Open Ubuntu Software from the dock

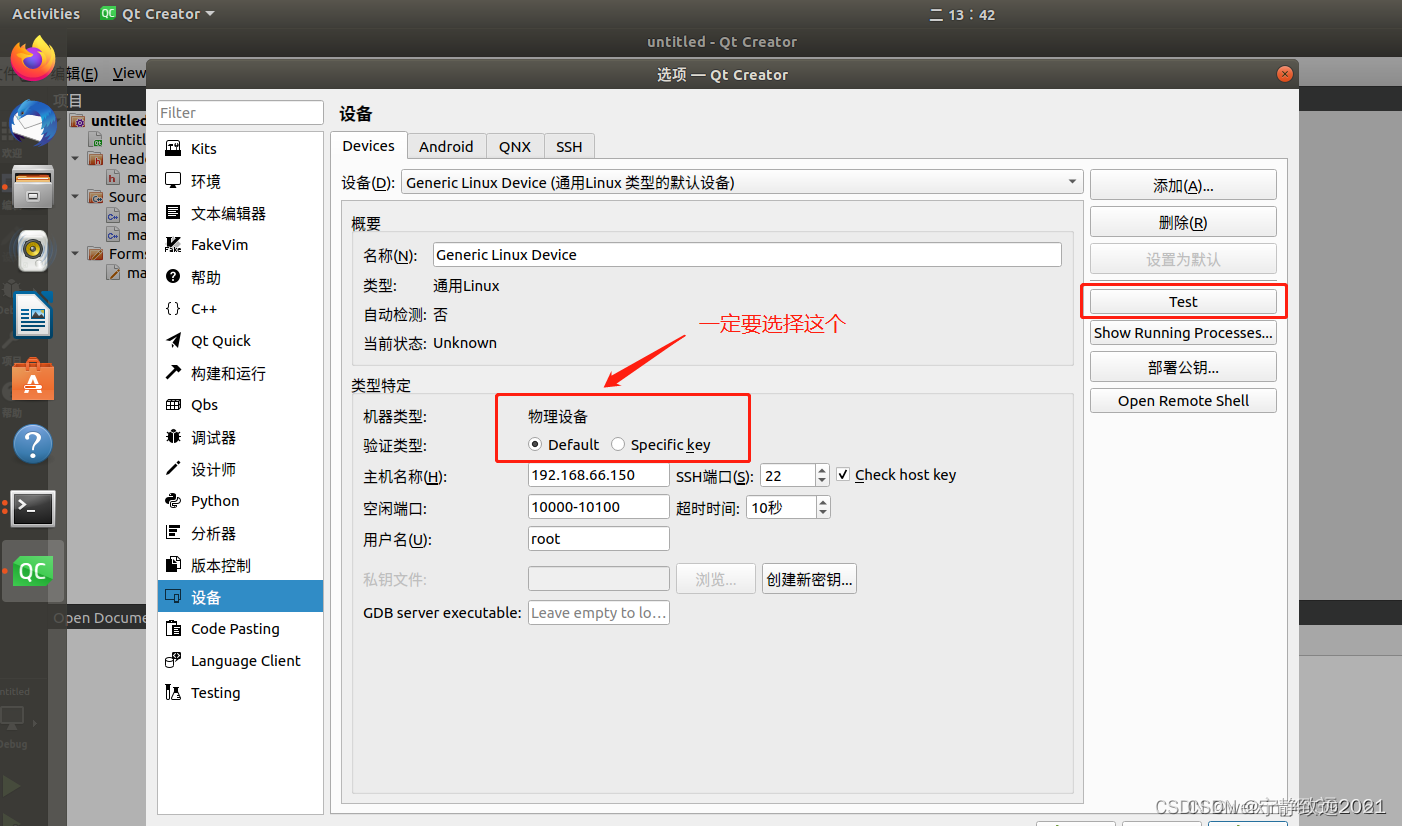[x=33, y=380]
